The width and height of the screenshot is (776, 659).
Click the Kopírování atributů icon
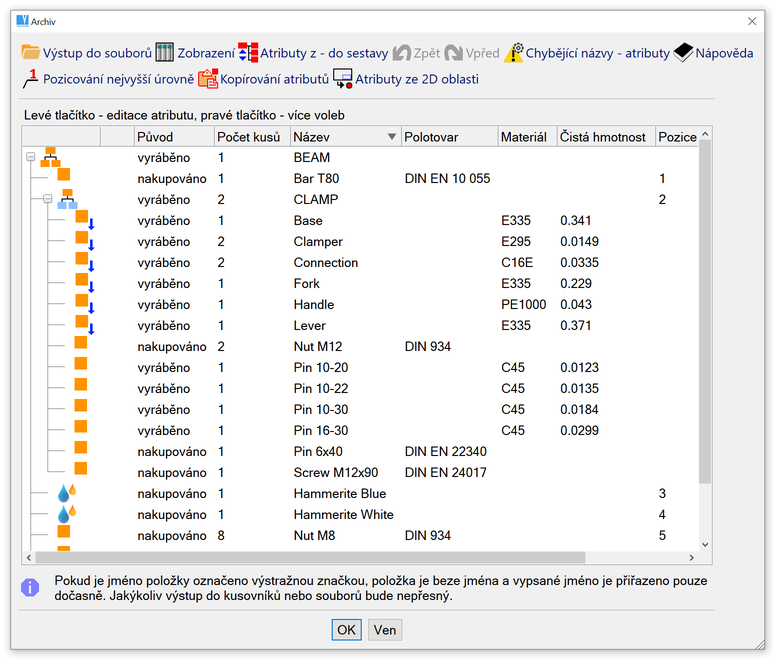208,78
